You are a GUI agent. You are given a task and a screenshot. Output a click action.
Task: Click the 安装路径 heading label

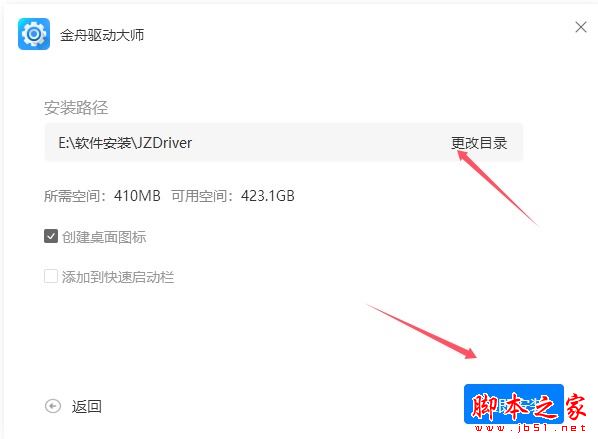[76, 107]
